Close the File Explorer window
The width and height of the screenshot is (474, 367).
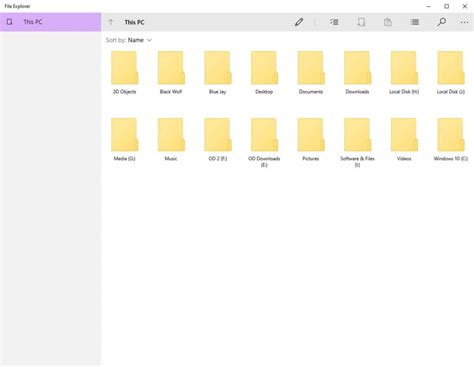[x=465, y=6]
